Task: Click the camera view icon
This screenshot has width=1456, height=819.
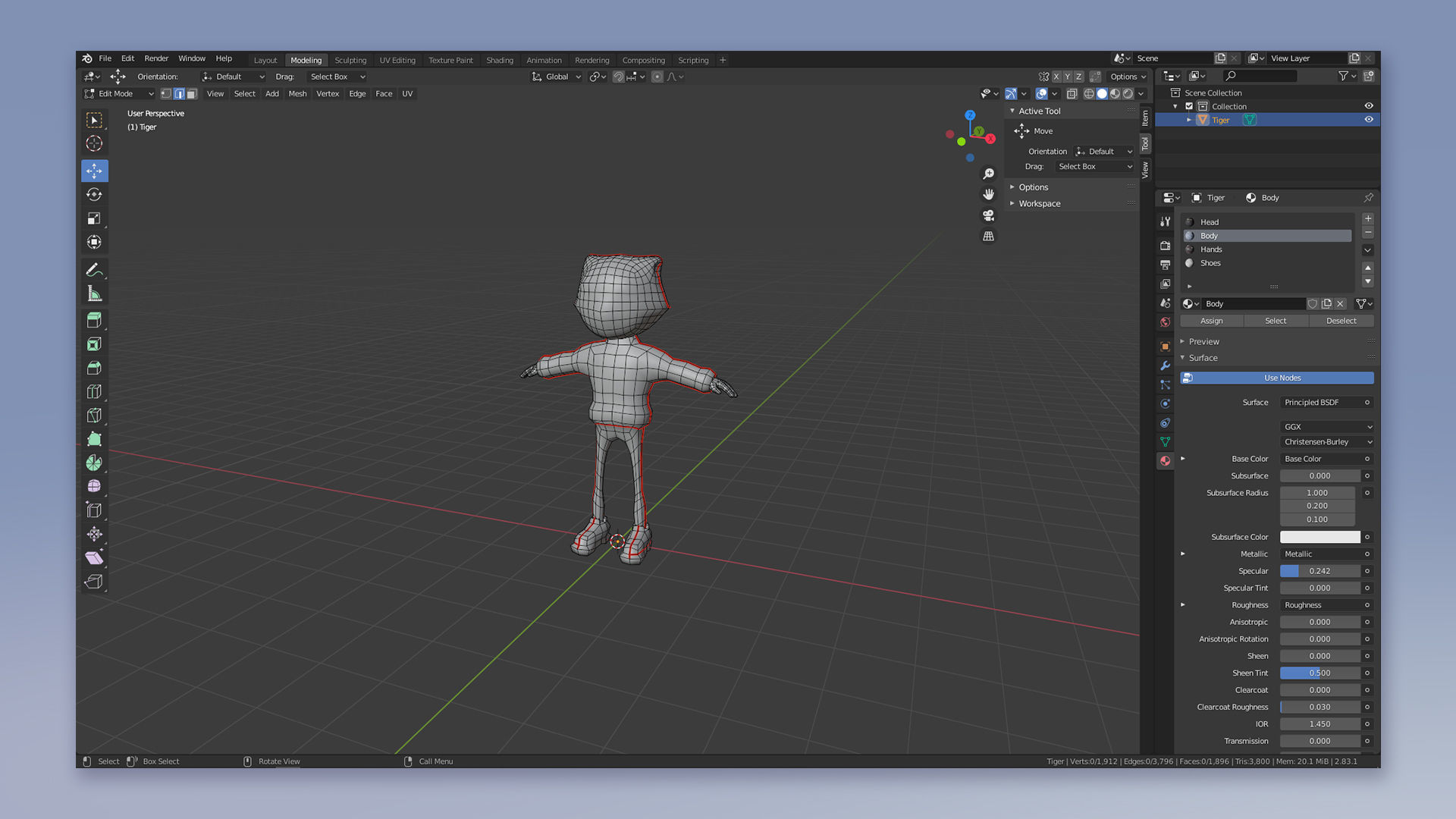Action: 988,215
